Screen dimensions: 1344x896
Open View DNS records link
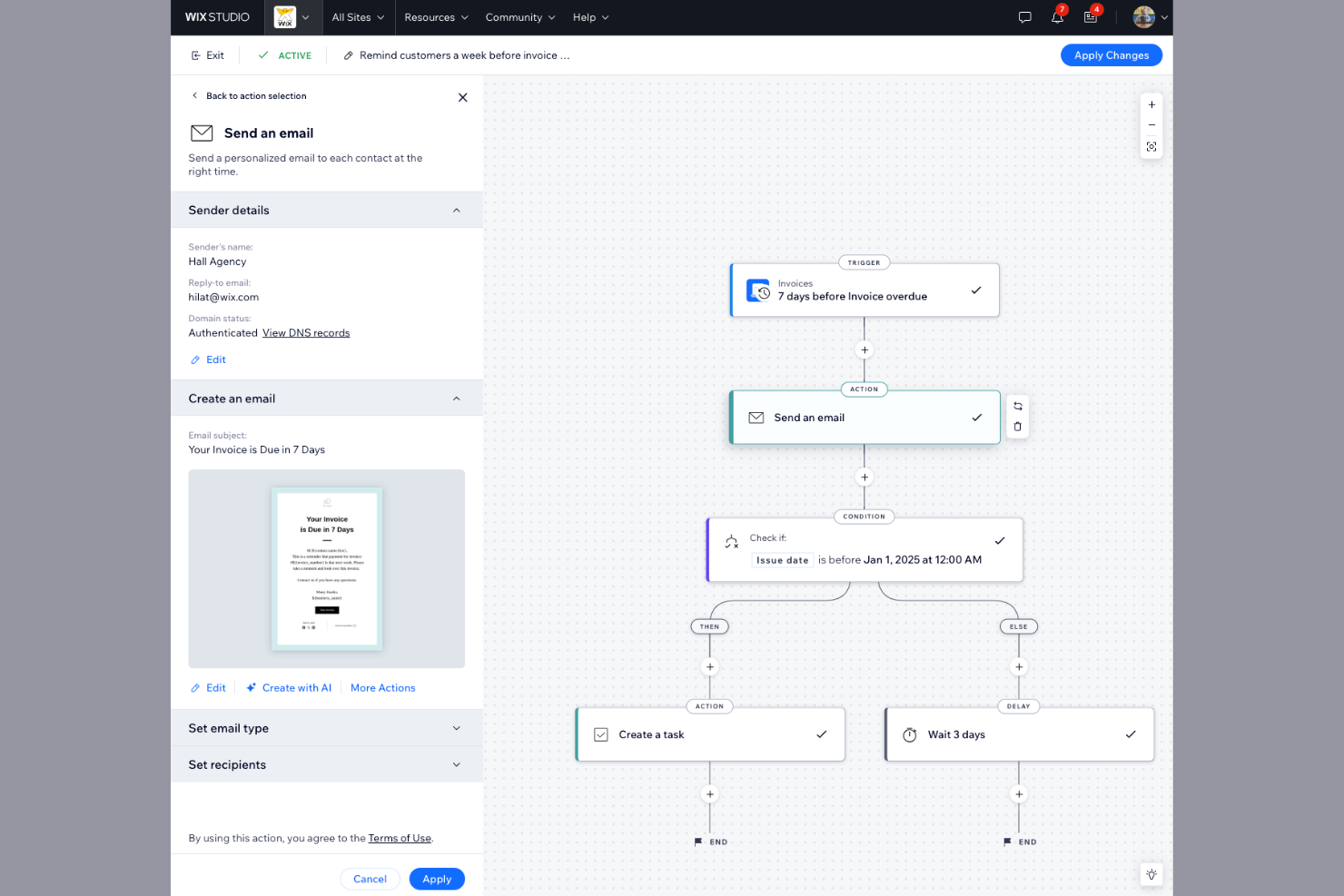tap(306, 333)
